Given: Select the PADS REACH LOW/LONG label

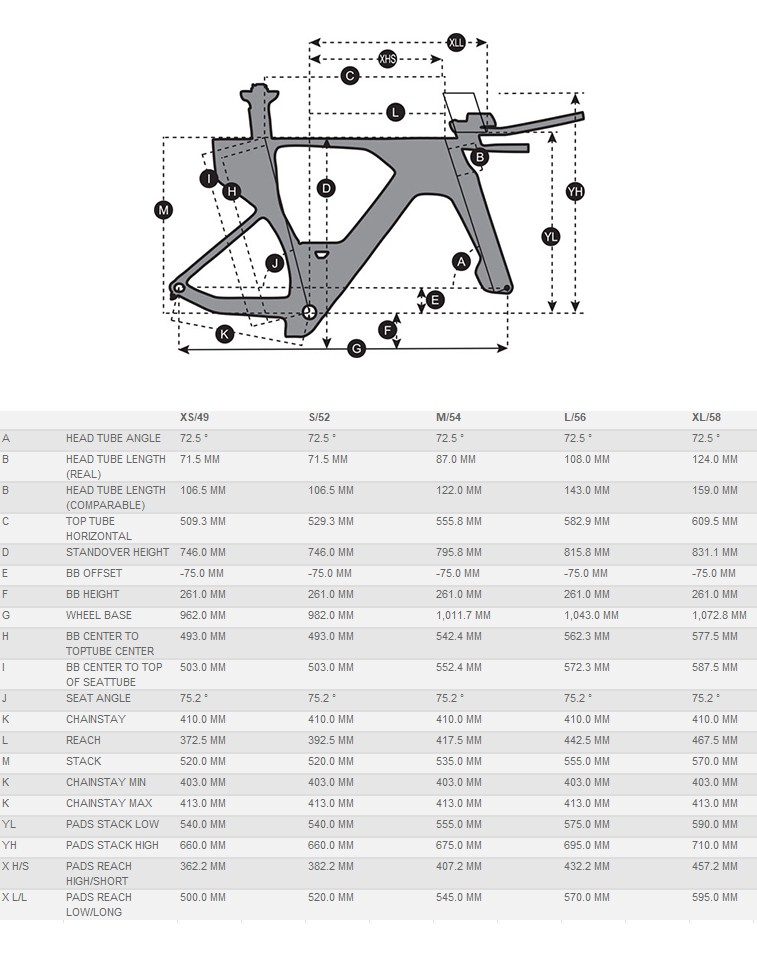Looking at the screenshot, I should (x=99, y=905).
